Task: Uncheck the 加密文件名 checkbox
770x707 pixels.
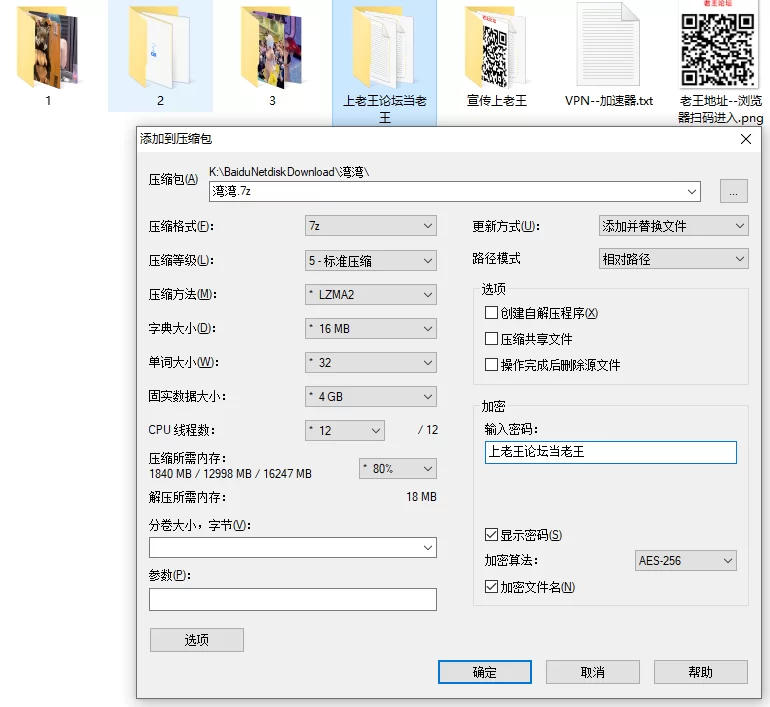Action: click(491, 587)
